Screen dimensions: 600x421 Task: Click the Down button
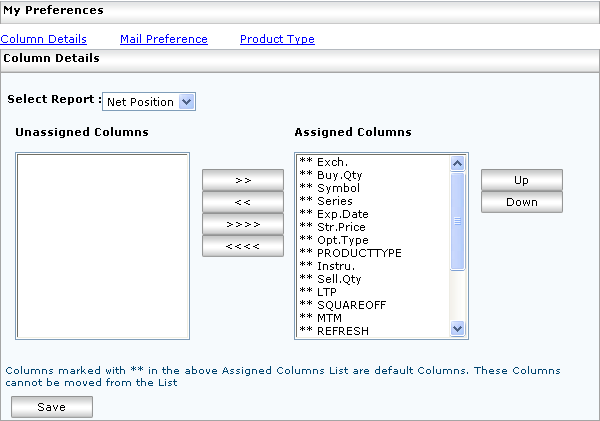(x=521, y=202)
